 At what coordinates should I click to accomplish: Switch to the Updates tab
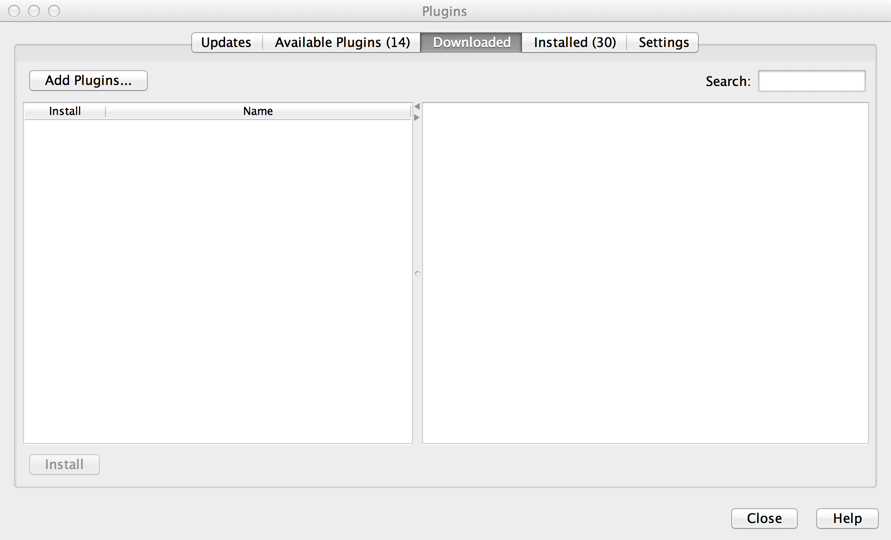(x=226, y=42)
